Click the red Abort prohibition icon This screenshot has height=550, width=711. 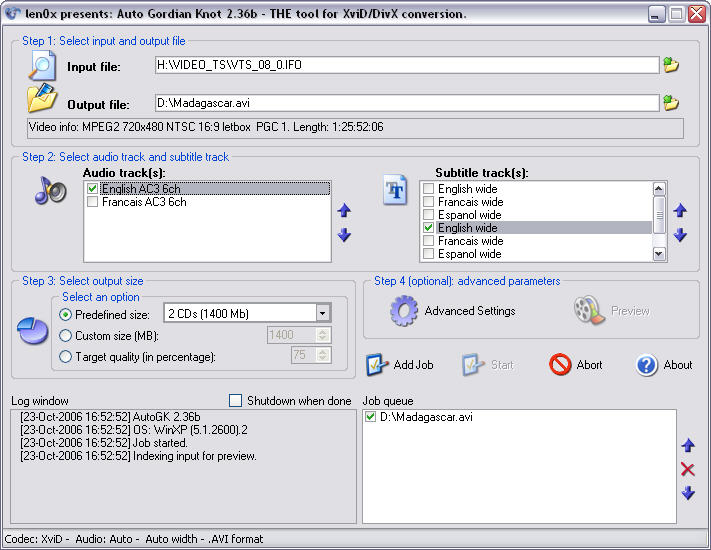(560, 364)
